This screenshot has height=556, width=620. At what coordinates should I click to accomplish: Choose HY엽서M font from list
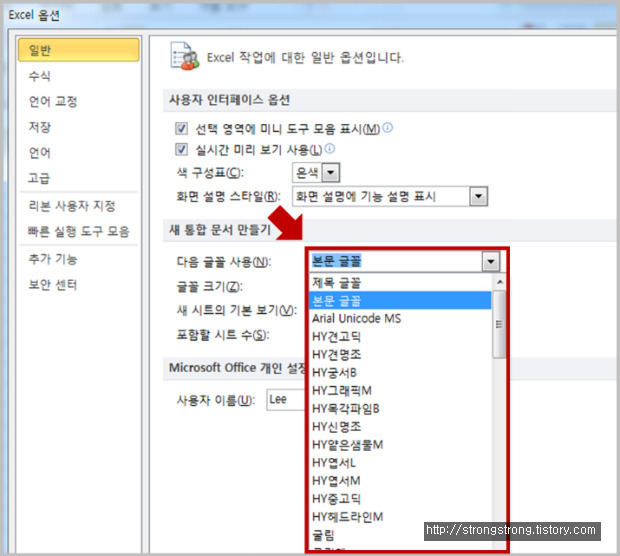click(400, 481)
